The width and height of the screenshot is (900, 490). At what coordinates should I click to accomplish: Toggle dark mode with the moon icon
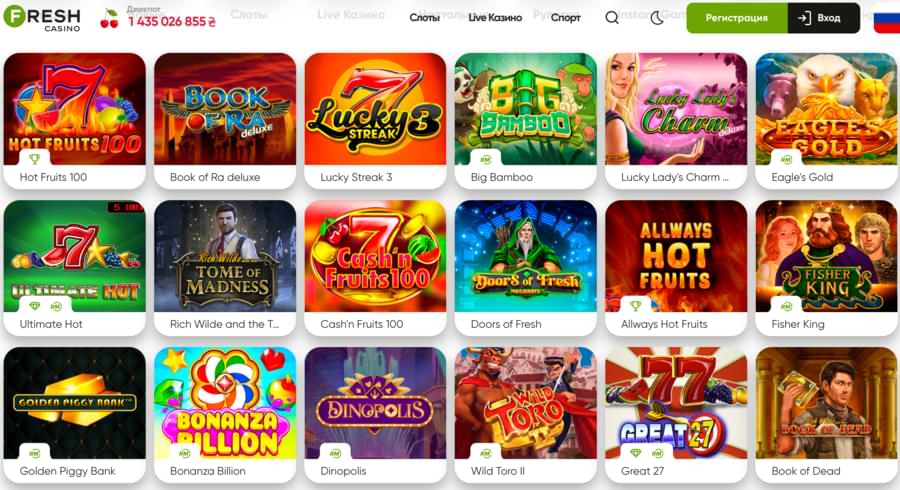point(657,18)
